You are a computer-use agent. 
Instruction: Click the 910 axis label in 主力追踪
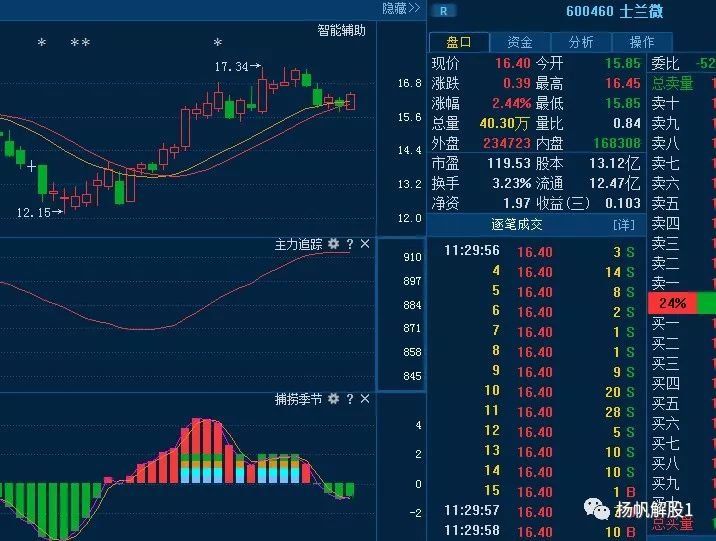[x=412, y=257]
